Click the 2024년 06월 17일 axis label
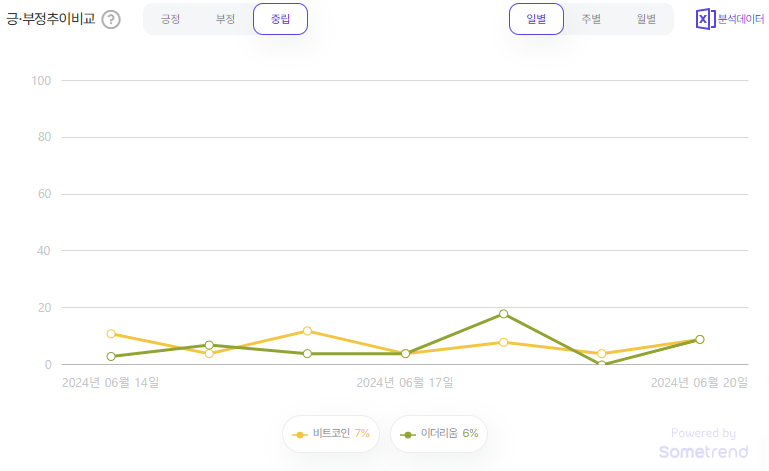Image resolution: width=769 pixels, height=471 pixels. pos(405,383)
